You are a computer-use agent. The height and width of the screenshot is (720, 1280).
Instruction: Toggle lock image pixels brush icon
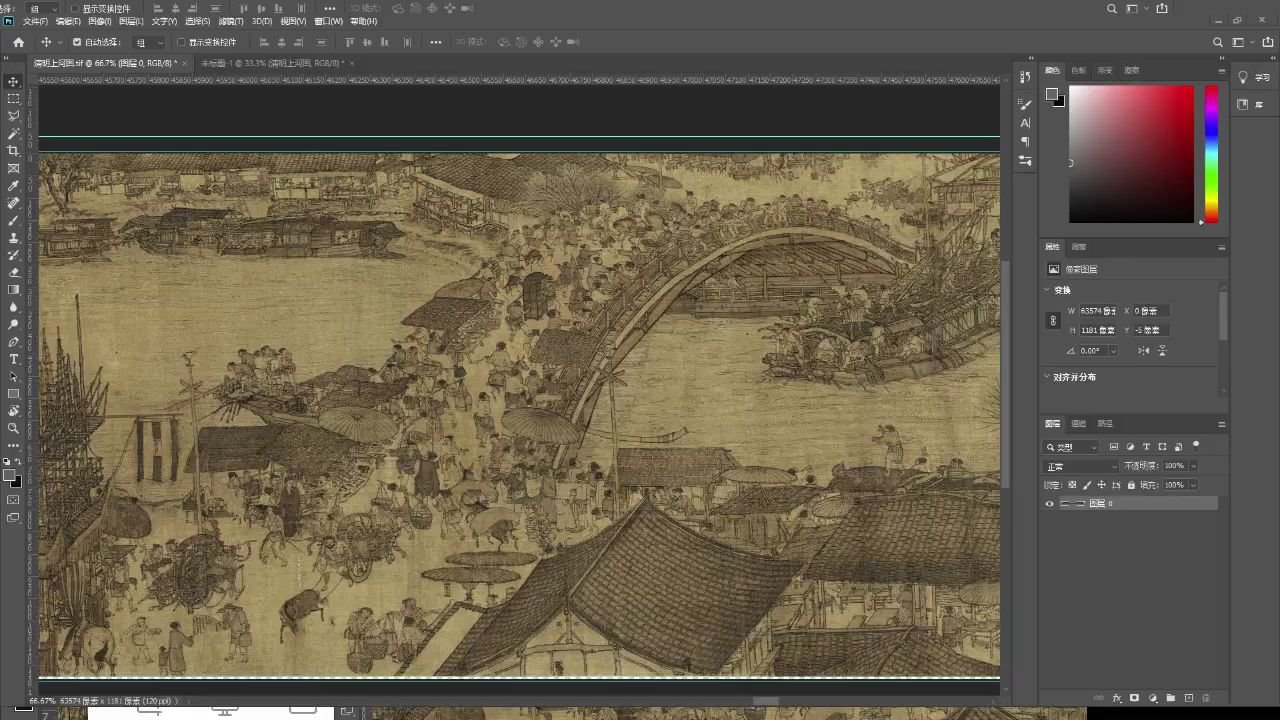point(1087,485)
